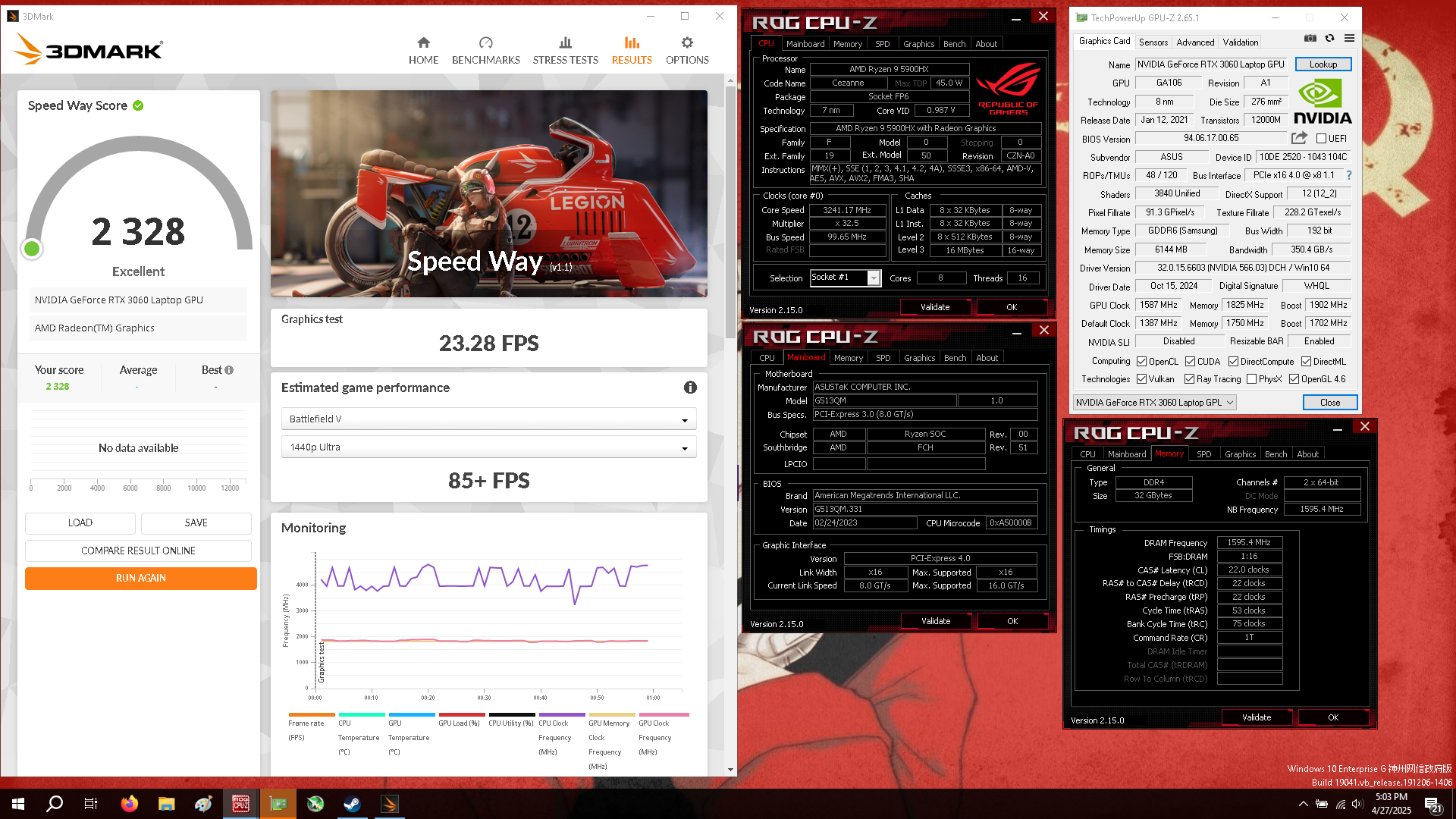Switch to ROG CPU-Z via taskbar icon
The width and height of the screenshot is (1456, 819).
pyautogui.click(x=240, y=804)
